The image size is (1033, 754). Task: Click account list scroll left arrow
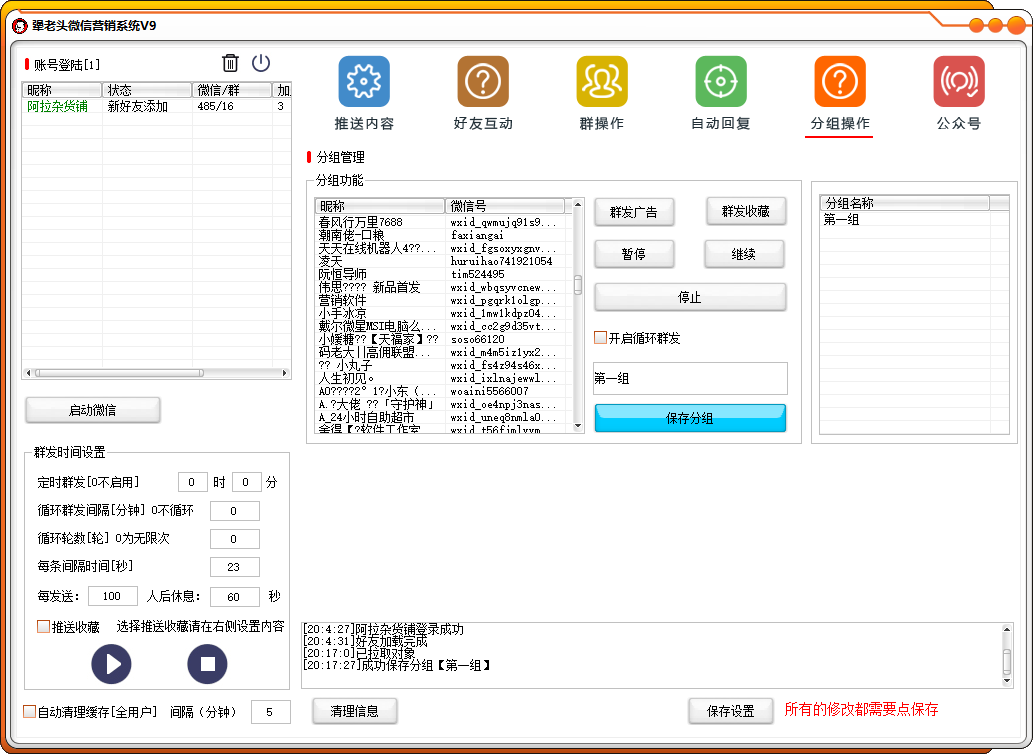point(28,373)
